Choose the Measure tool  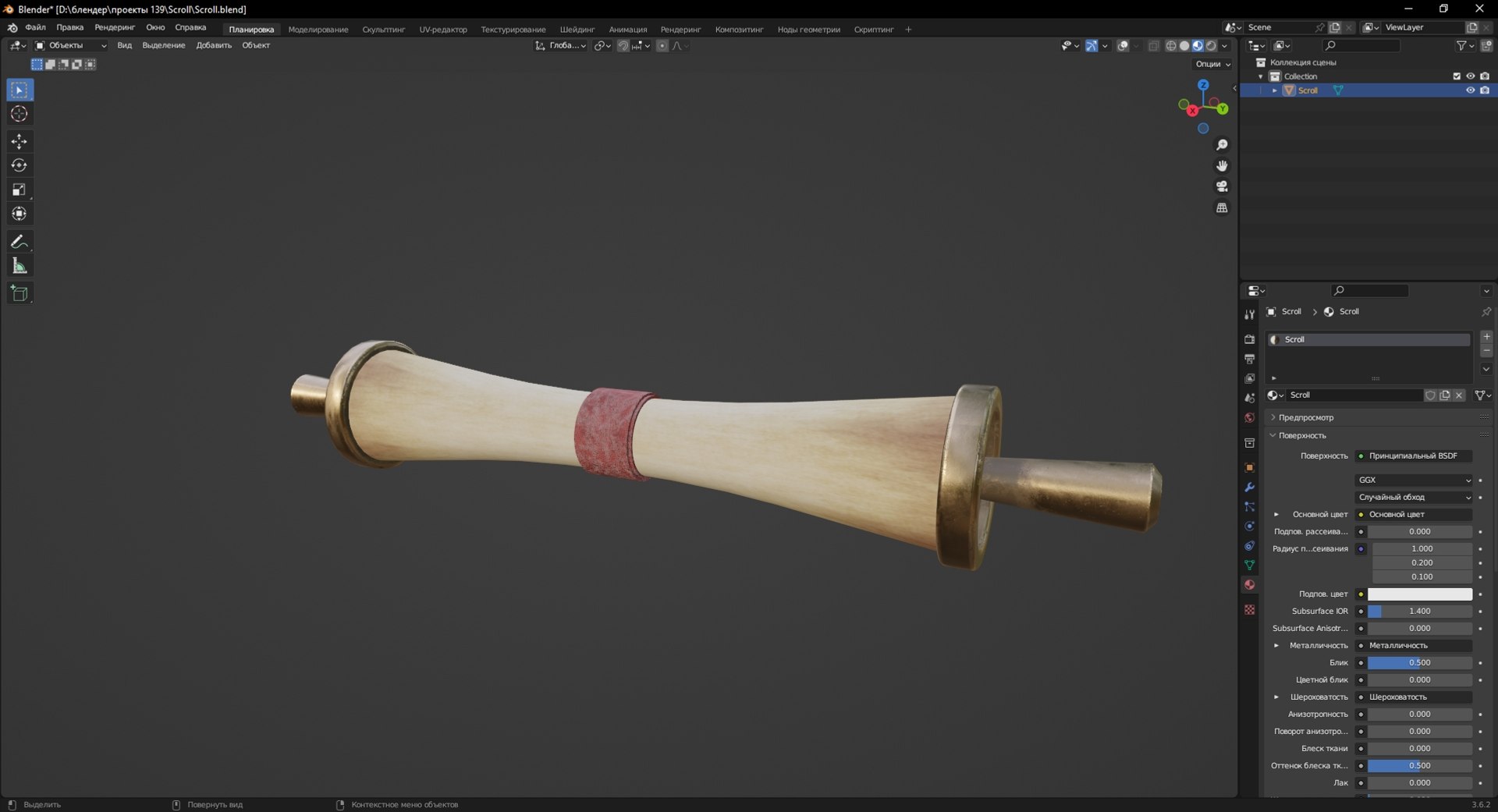(x=20, y=266)
